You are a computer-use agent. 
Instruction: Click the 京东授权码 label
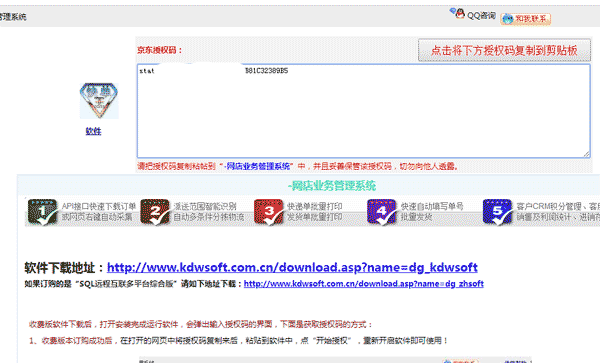tap(160, 50)
